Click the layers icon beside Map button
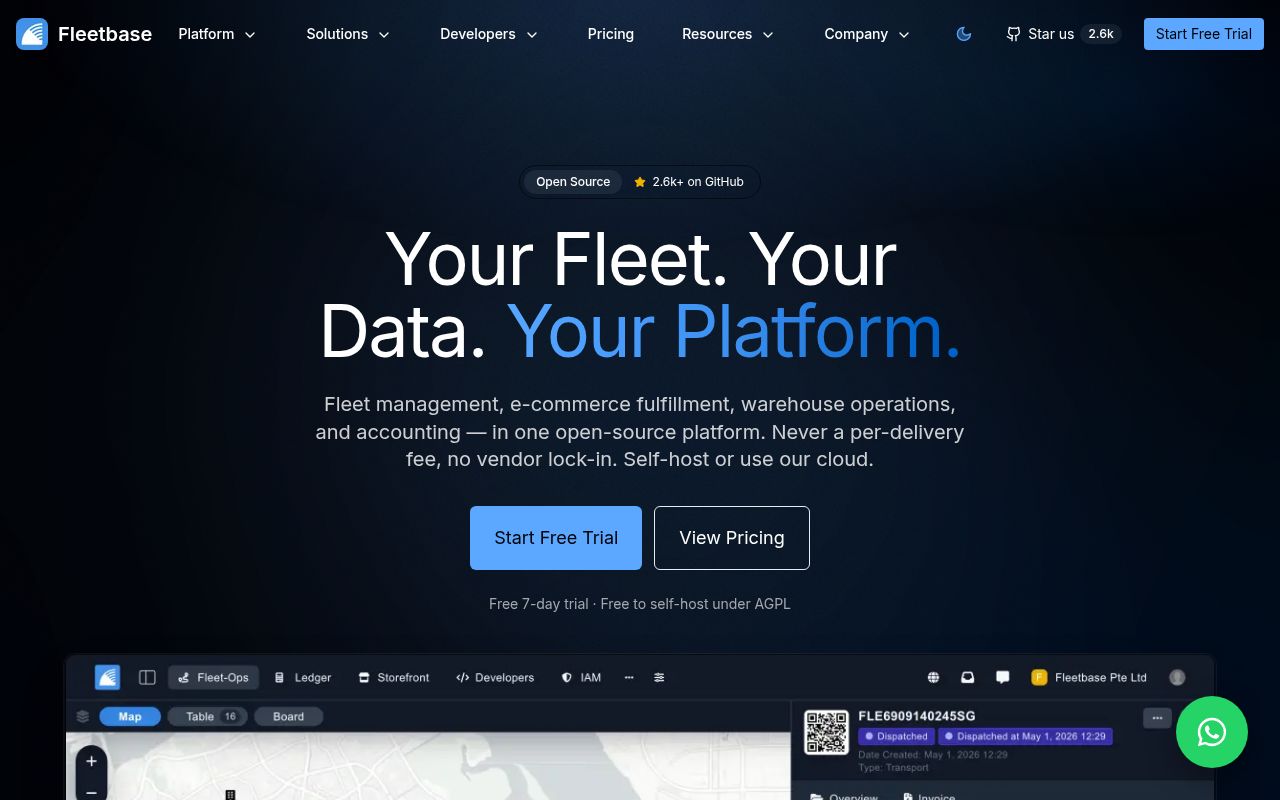The image size is (1280, 800). point(83,716)
